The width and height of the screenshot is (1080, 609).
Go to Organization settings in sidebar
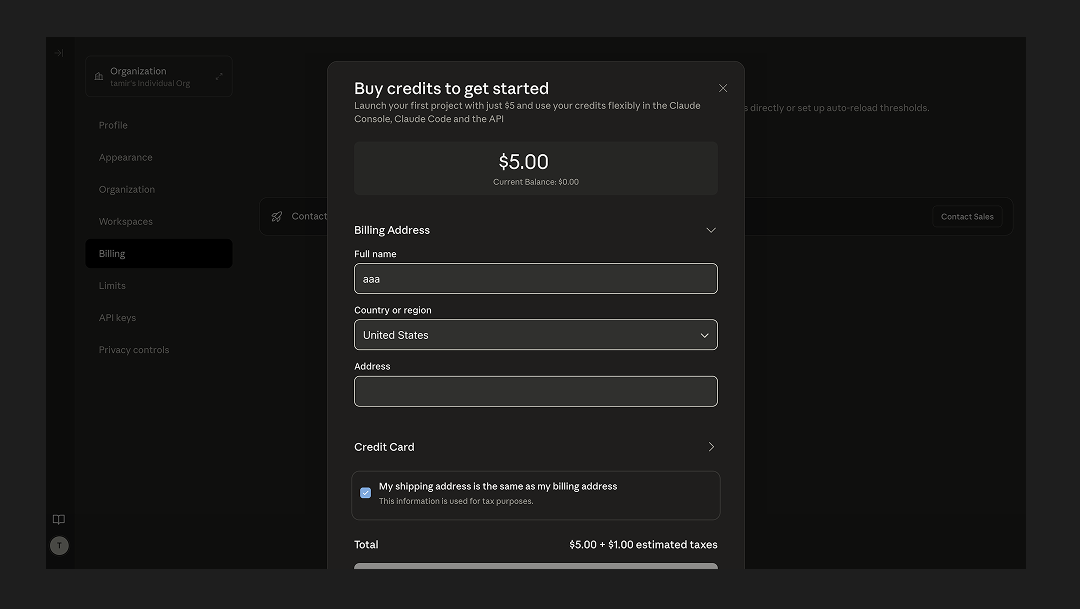point(127,189)
